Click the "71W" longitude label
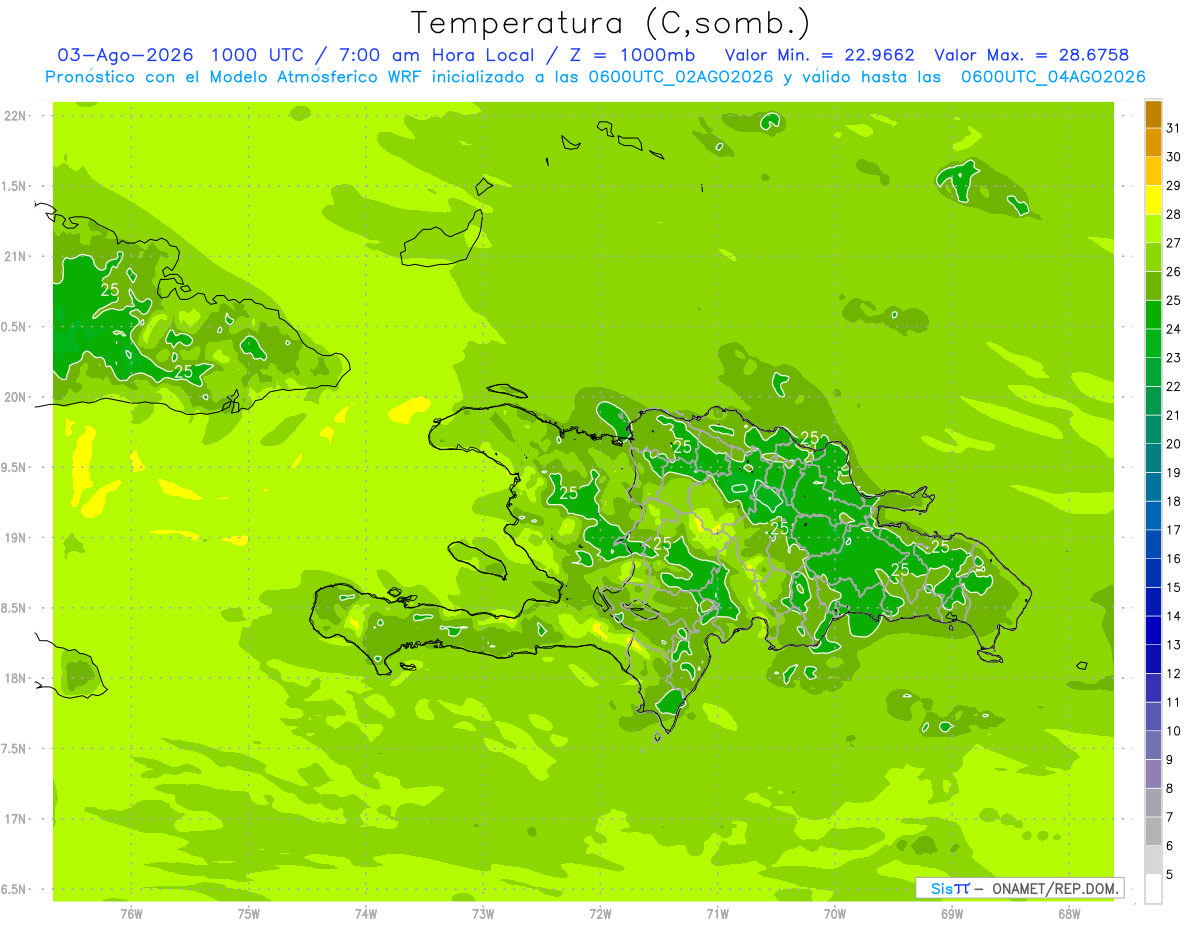 click(717, 913)
